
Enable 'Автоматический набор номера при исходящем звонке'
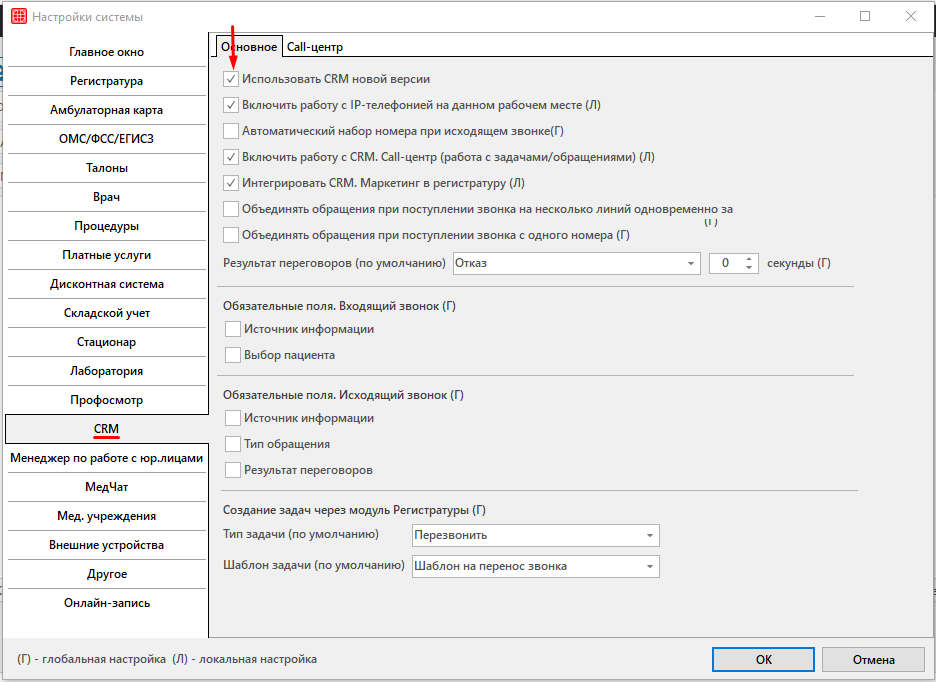click(231, 131)
